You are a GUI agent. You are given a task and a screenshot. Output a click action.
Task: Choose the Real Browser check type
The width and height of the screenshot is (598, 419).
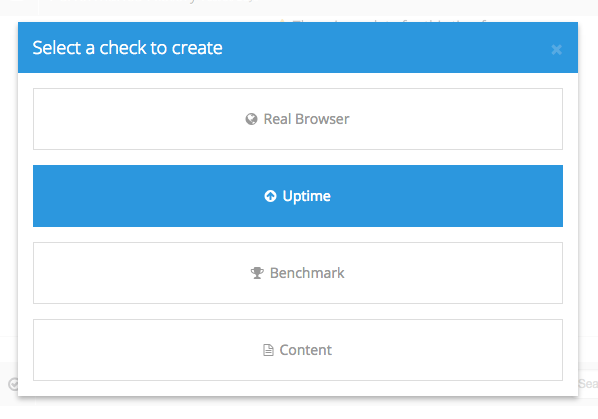click(298, 119)
